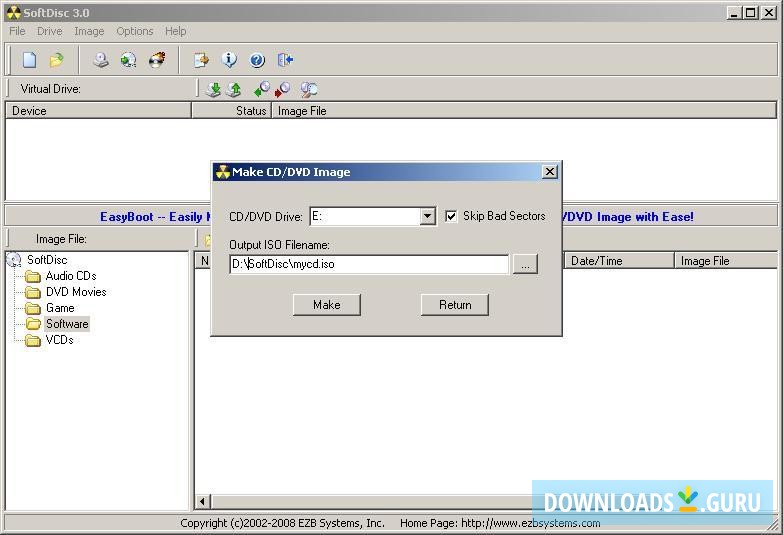
Task: Open the Help menu
Action: tap(176, 31)
